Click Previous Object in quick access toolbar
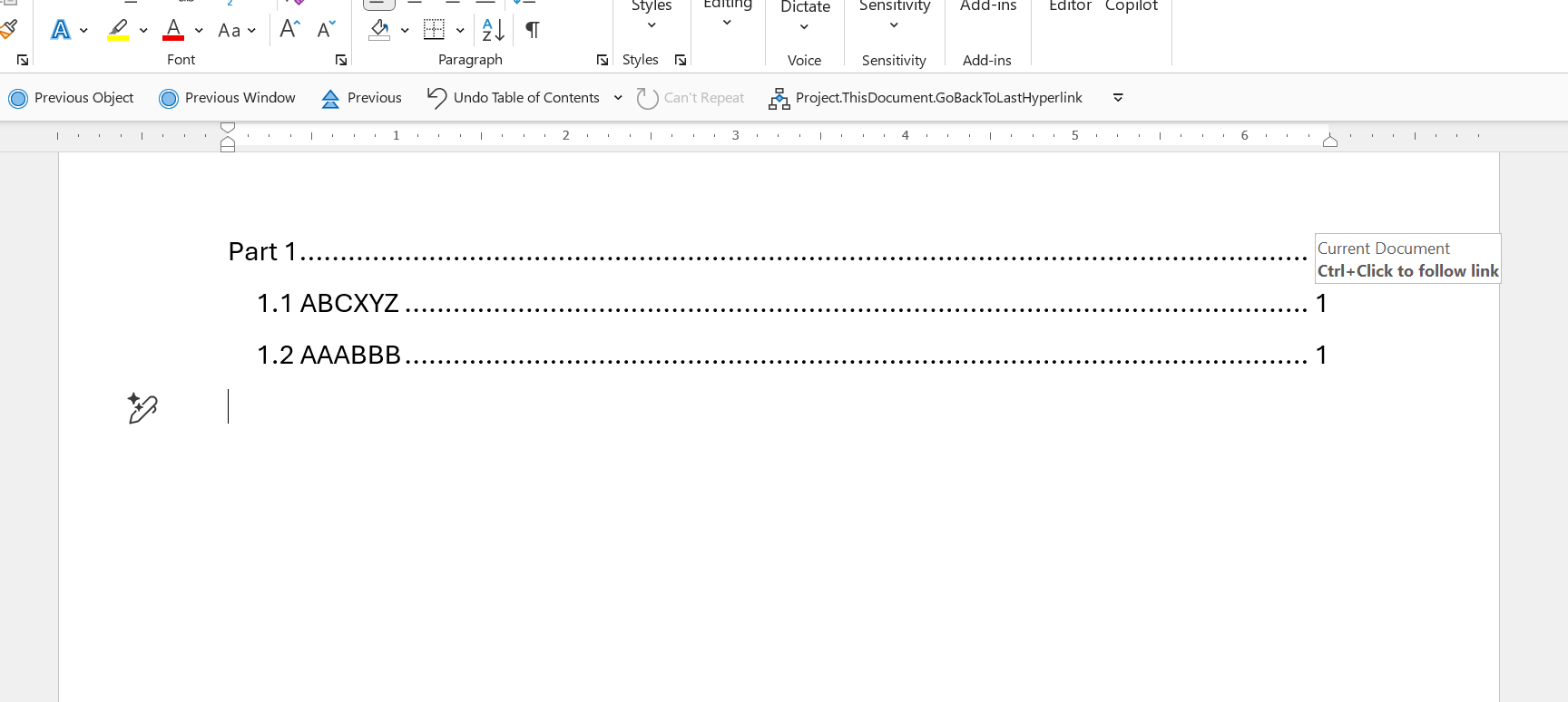Screen dimensions: 1568x702 (72, 98)
